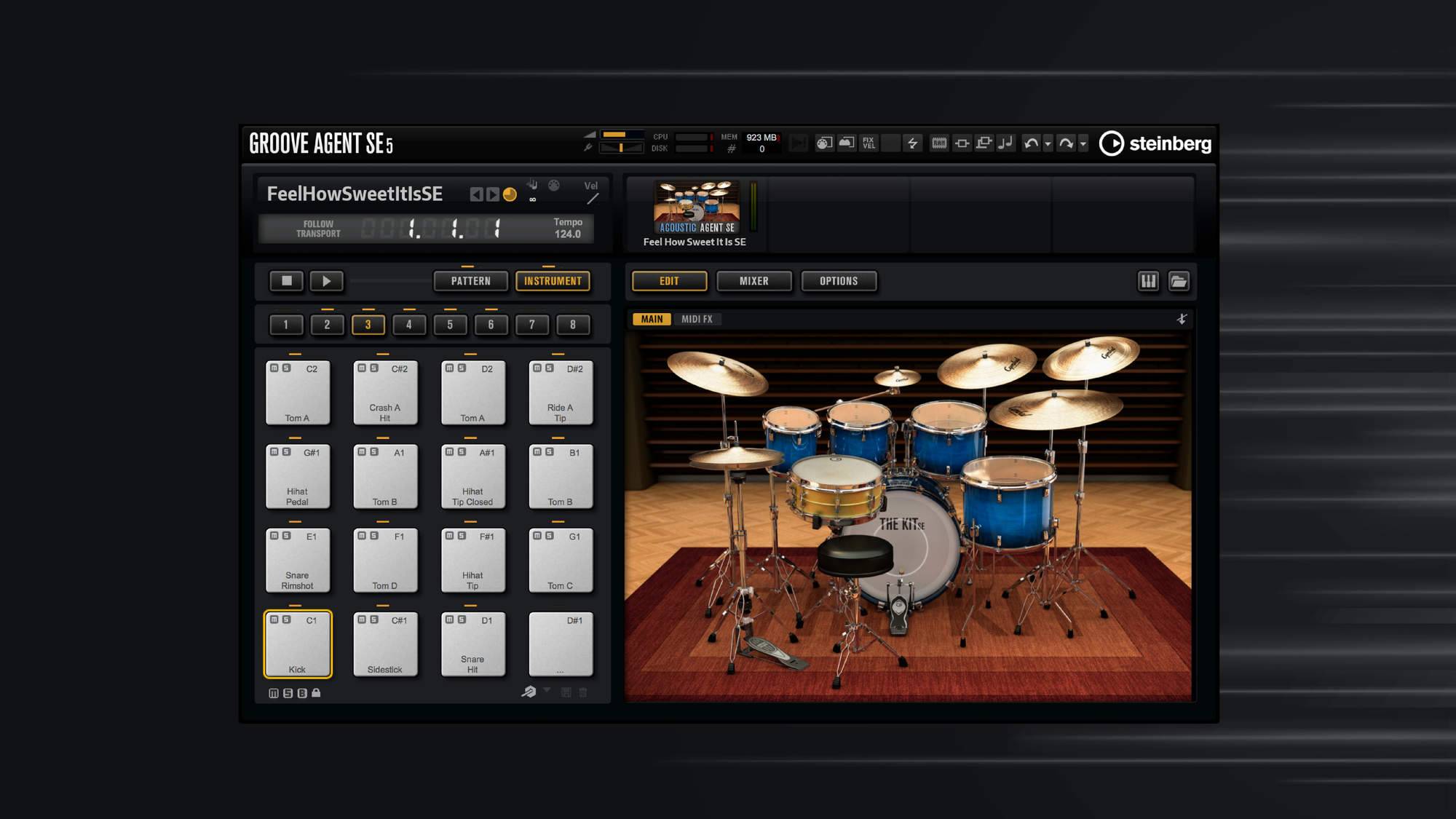The image size is (1456, 819).
Task: Open the redo history dropdown arrow
Action: pyautogui.click(x=1083, y=144)
